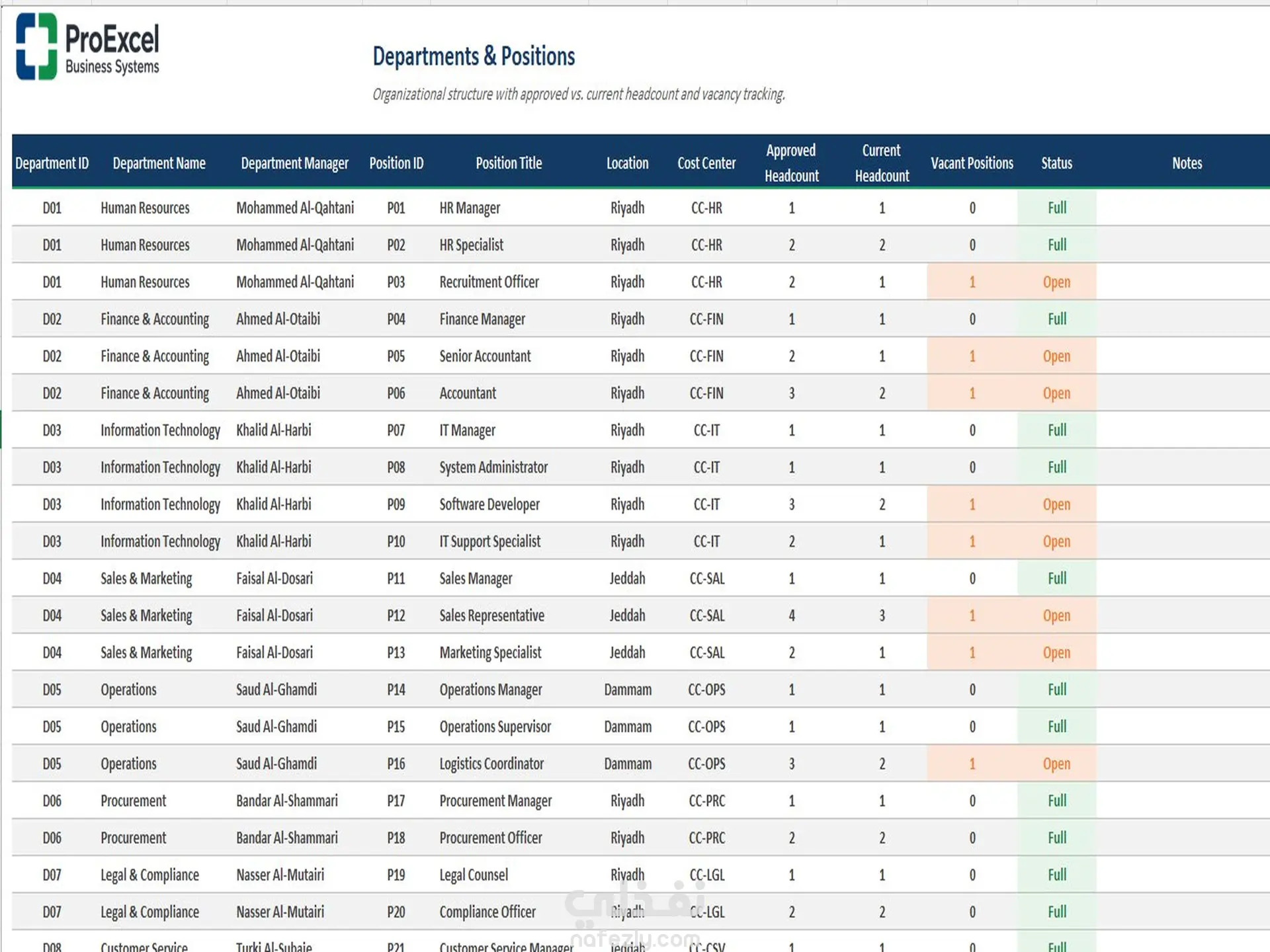Click the ProExcel Business Systems logo
The width and height of the screenshot is (1270, 952).
click(x=88, y=47)
